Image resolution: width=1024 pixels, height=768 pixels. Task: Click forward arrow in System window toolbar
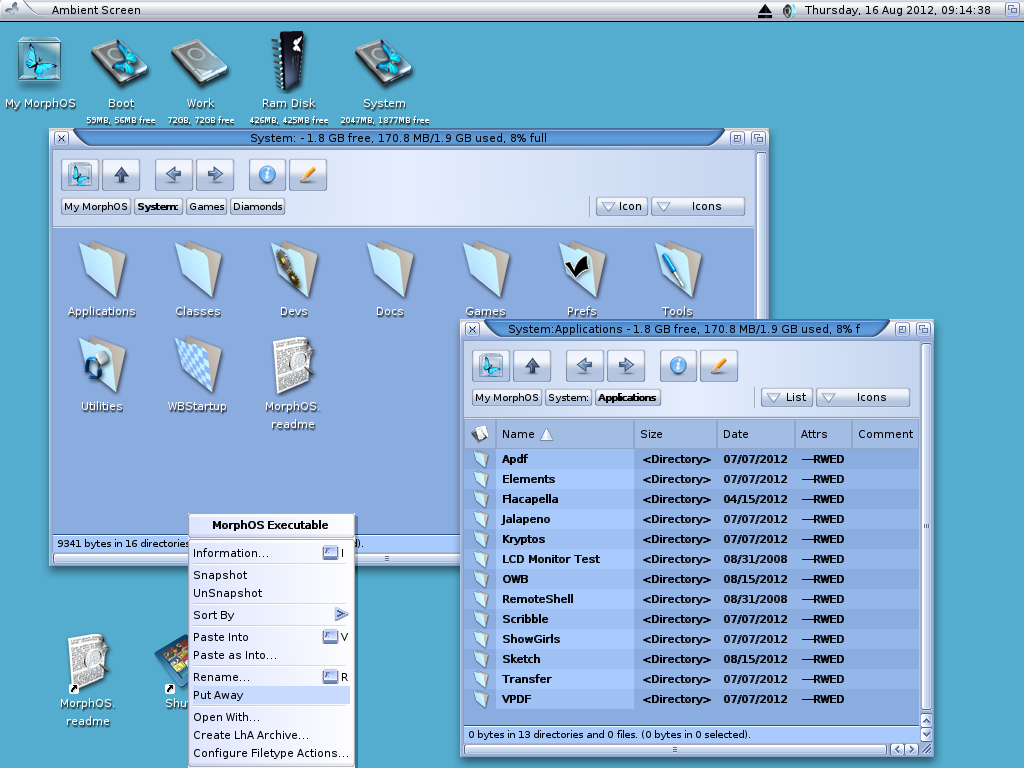[x=215, y=174]
